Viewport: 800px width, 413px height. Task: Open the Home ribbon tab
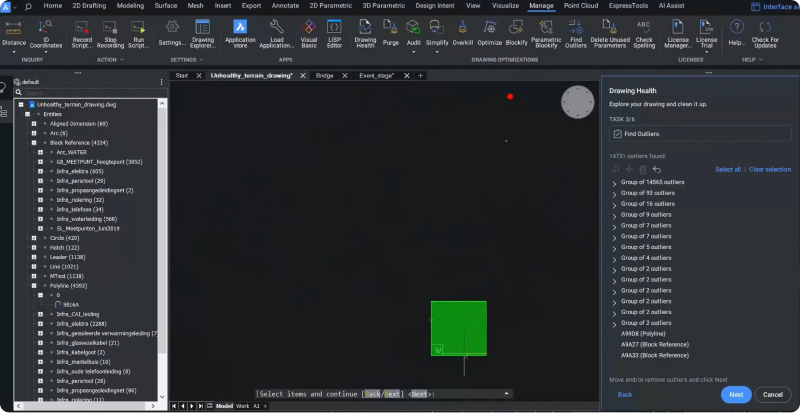point(53,6)
